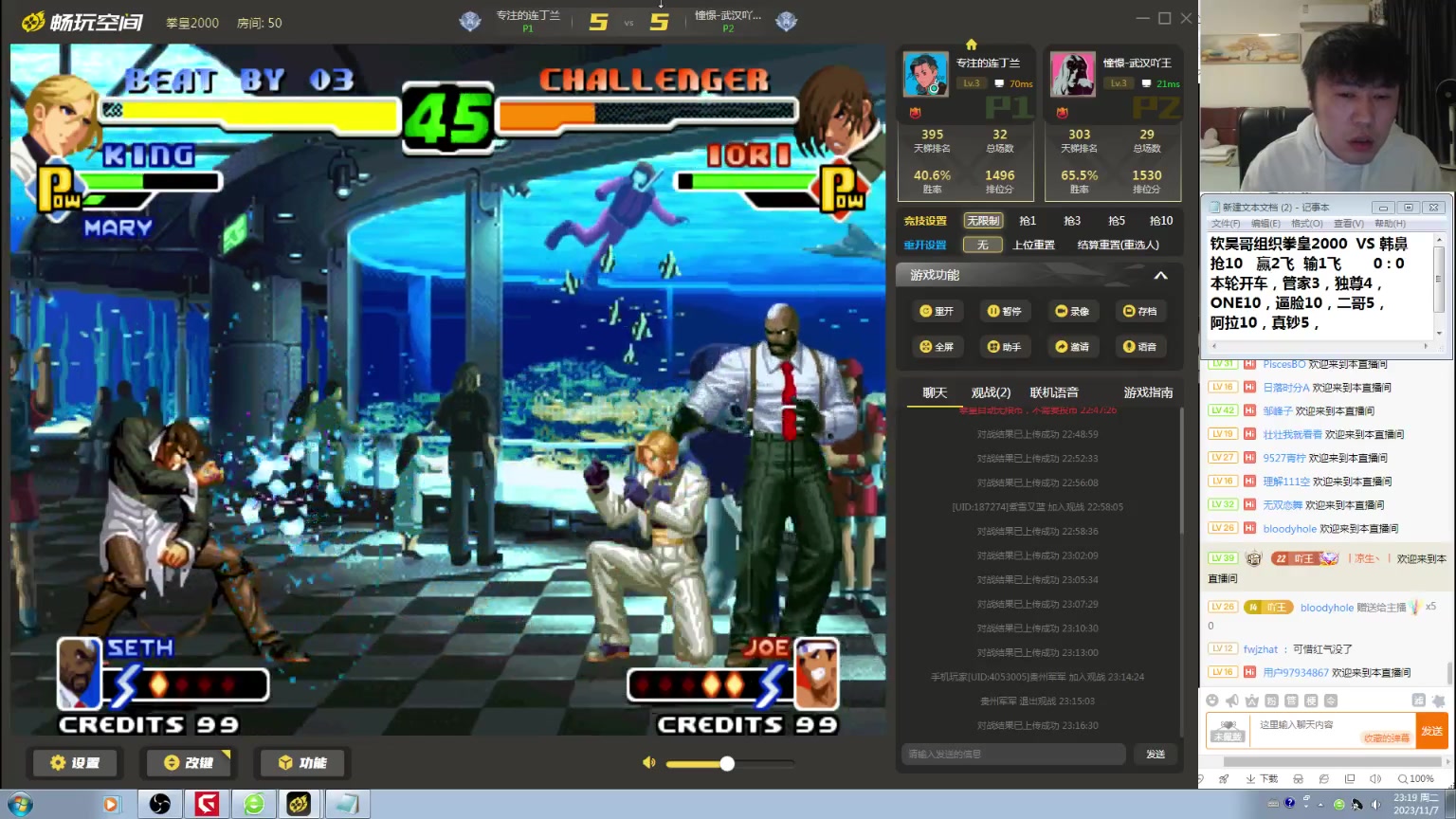Click the 梗 meme icon in chat
The width and height of the screenshot is (1456, 819).
[1311, 701]
